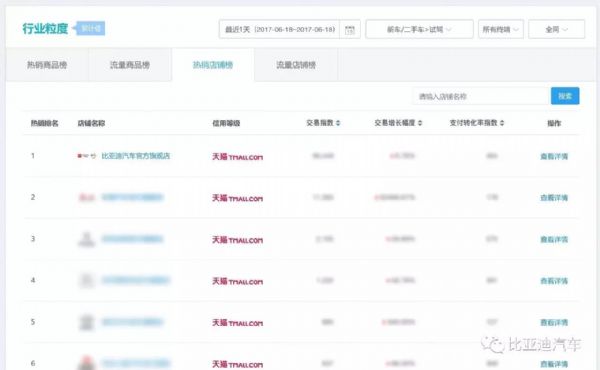Click the Tmall logo in rank 5 row
600x370 pixels.
click(x=238, y=323)
